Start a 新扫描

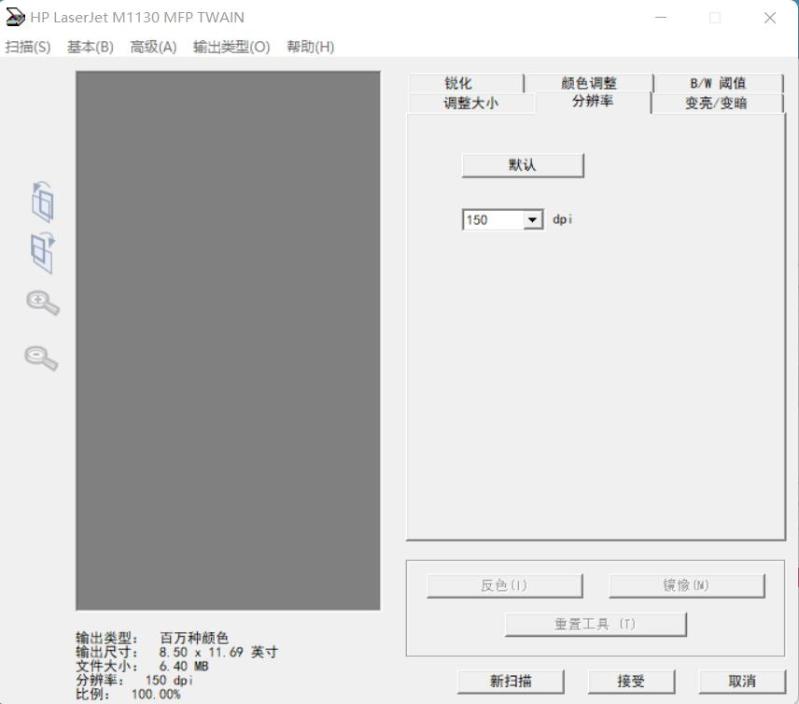pos(511,681)
